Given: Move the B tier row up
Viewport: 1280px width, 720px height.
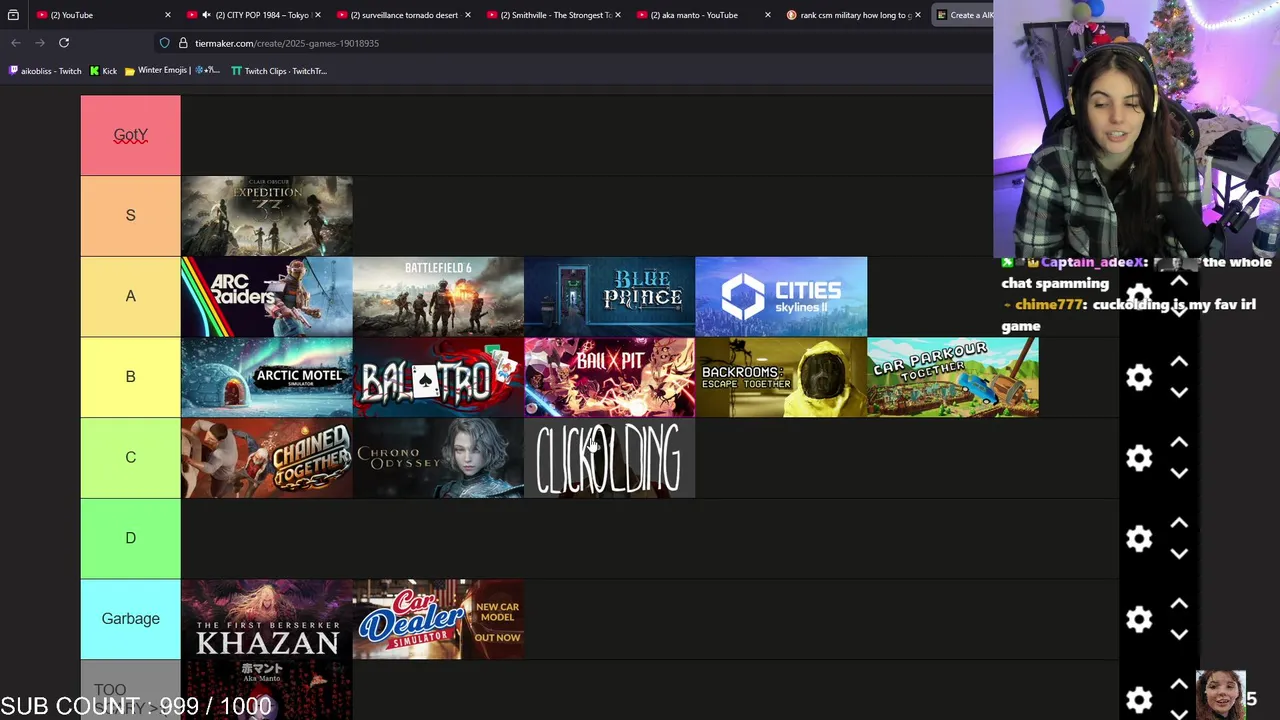Looking at the screenshot, I should tap(1179, 362).
